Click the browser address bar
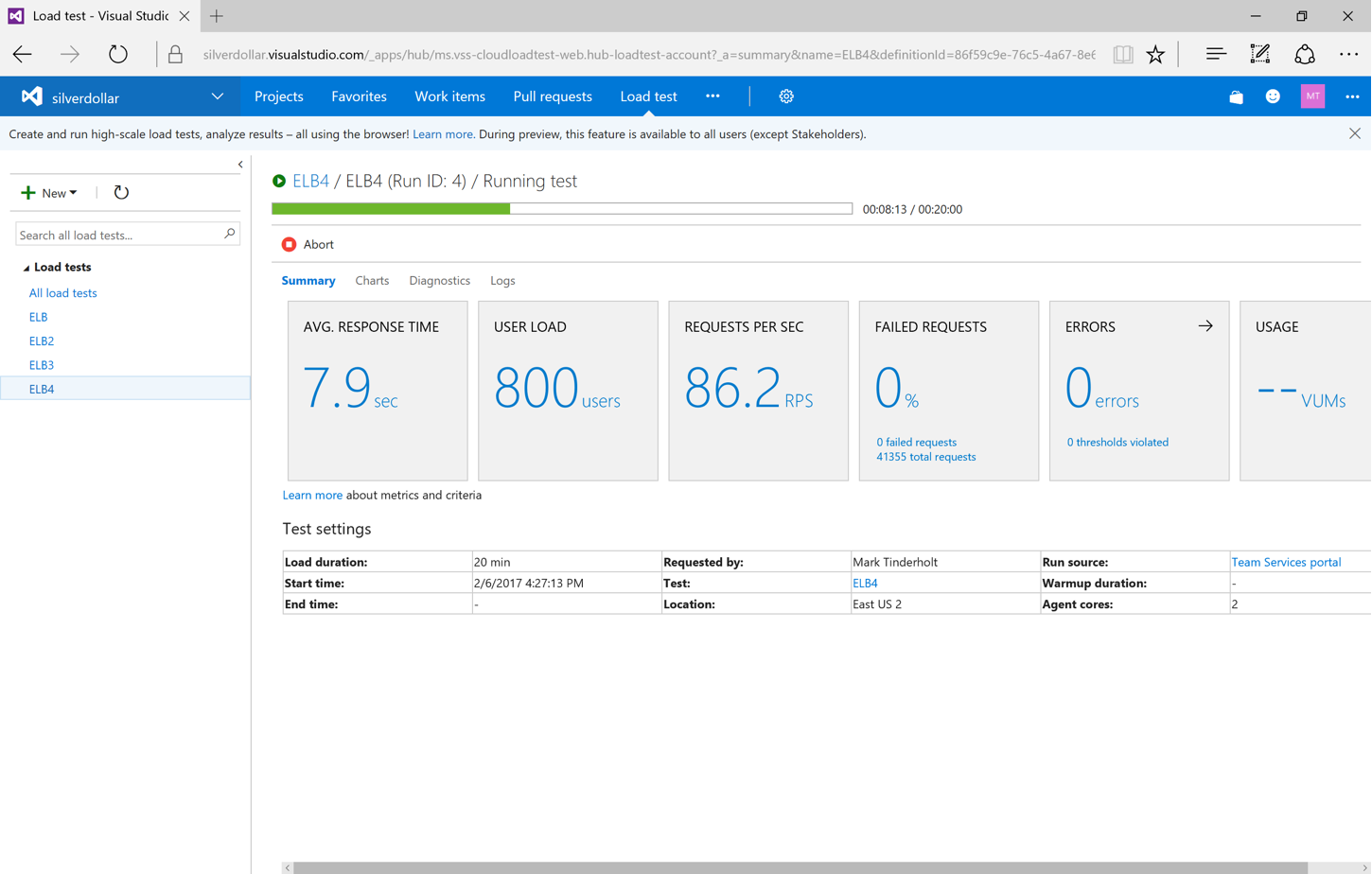 coord(648,55)
